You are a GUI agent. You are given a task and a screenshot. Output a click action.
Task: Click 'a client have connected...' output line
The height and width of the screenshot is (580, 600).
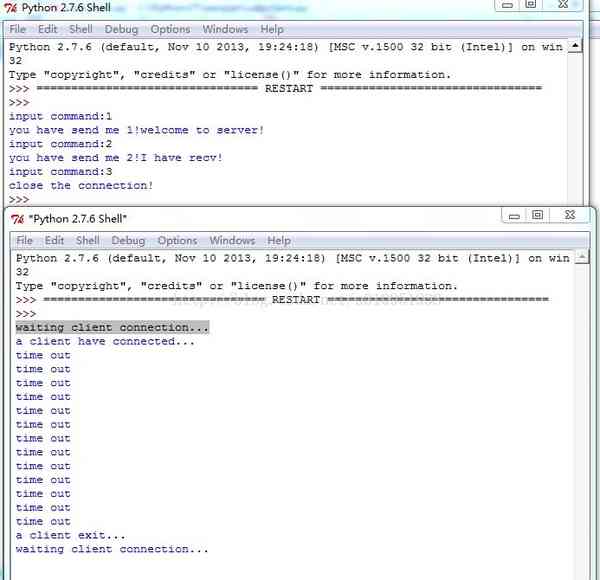(105, 341)
